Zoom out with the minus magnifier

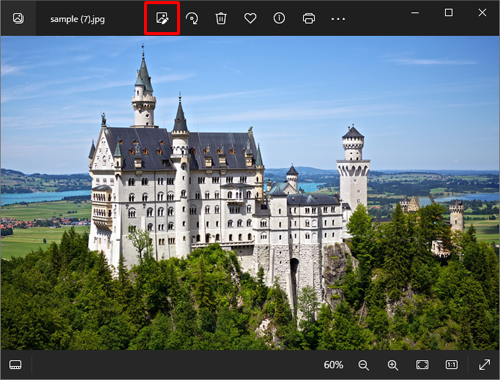pyautogui.click(x=363, y=365)
